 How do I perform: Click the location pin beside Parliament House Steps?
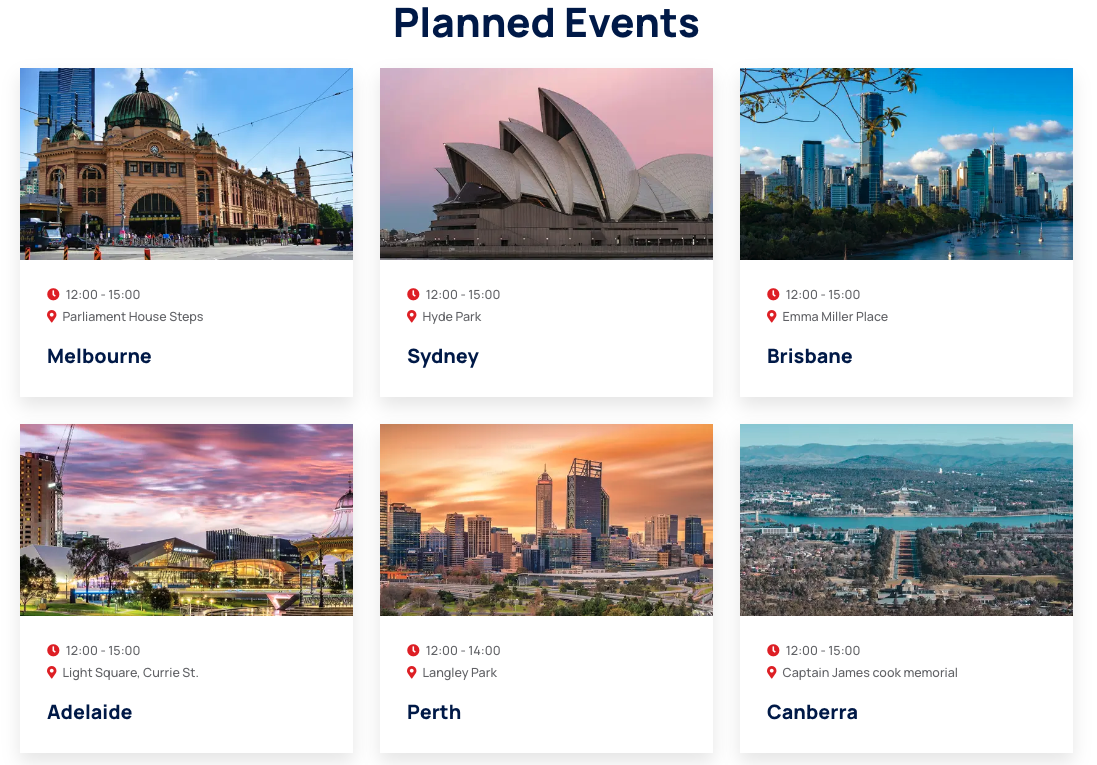coord(52,316)
